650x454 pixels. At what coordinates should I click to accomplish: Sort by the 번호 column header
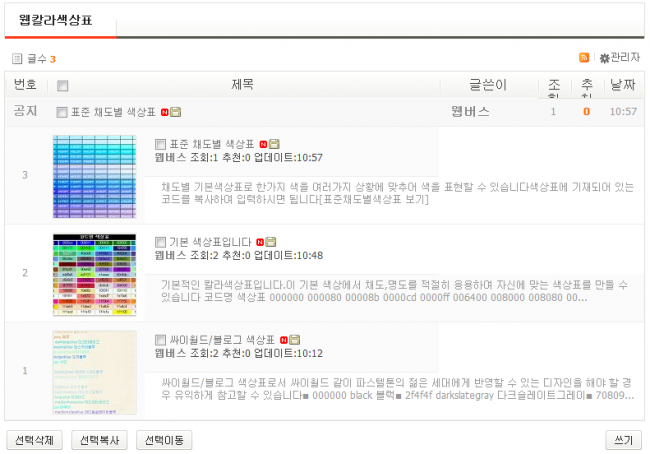click(25, 85)
